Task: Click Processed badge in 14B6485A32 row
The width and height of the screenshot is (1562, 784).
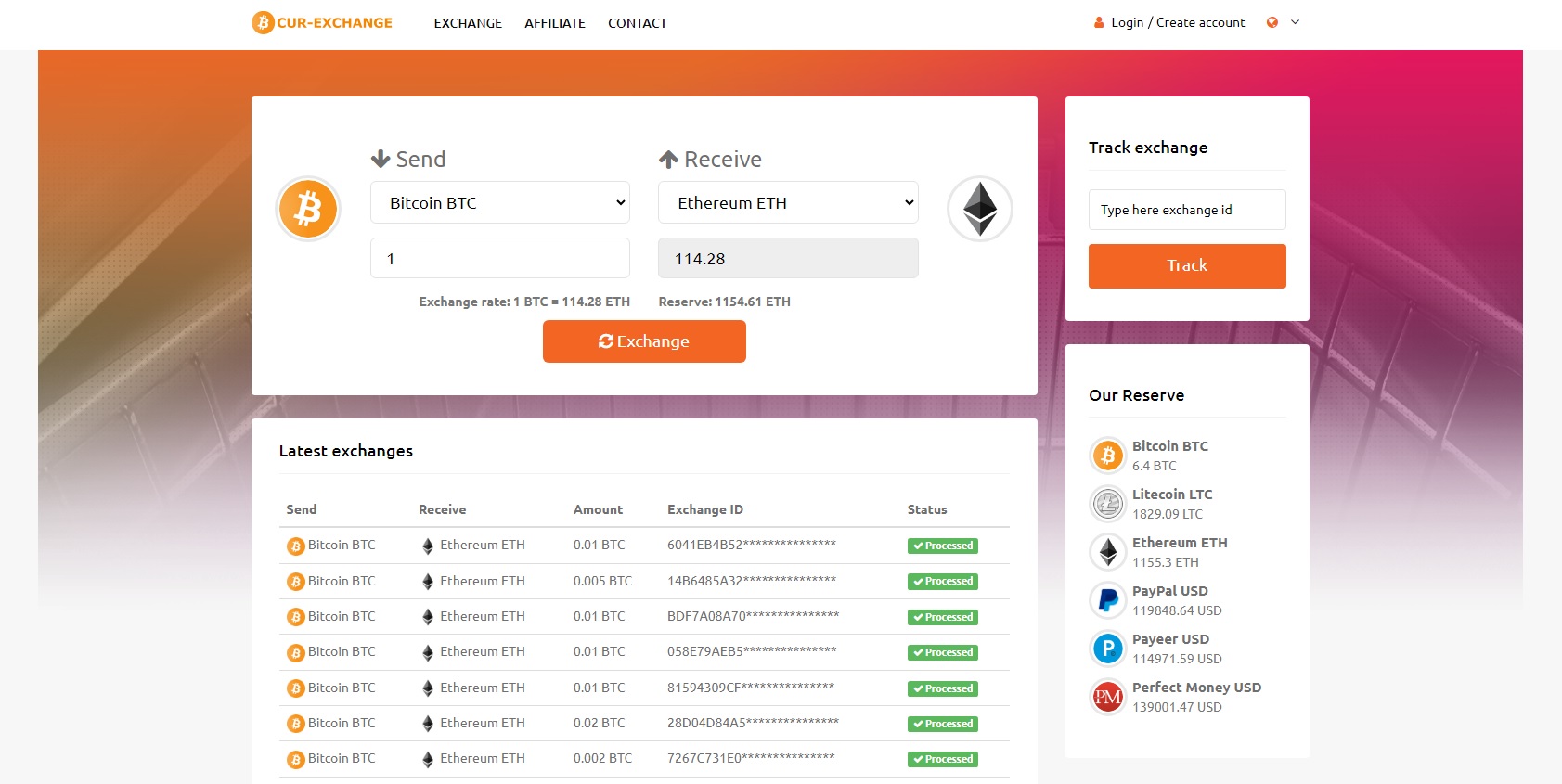Action: point(943,582)
